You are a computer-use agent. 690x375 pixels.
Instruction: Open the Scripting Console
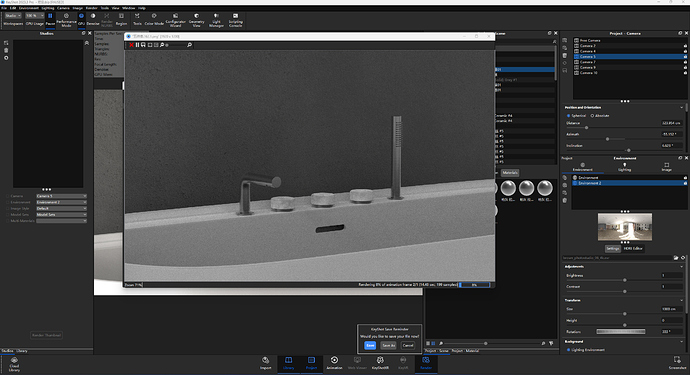pos(235,20)
